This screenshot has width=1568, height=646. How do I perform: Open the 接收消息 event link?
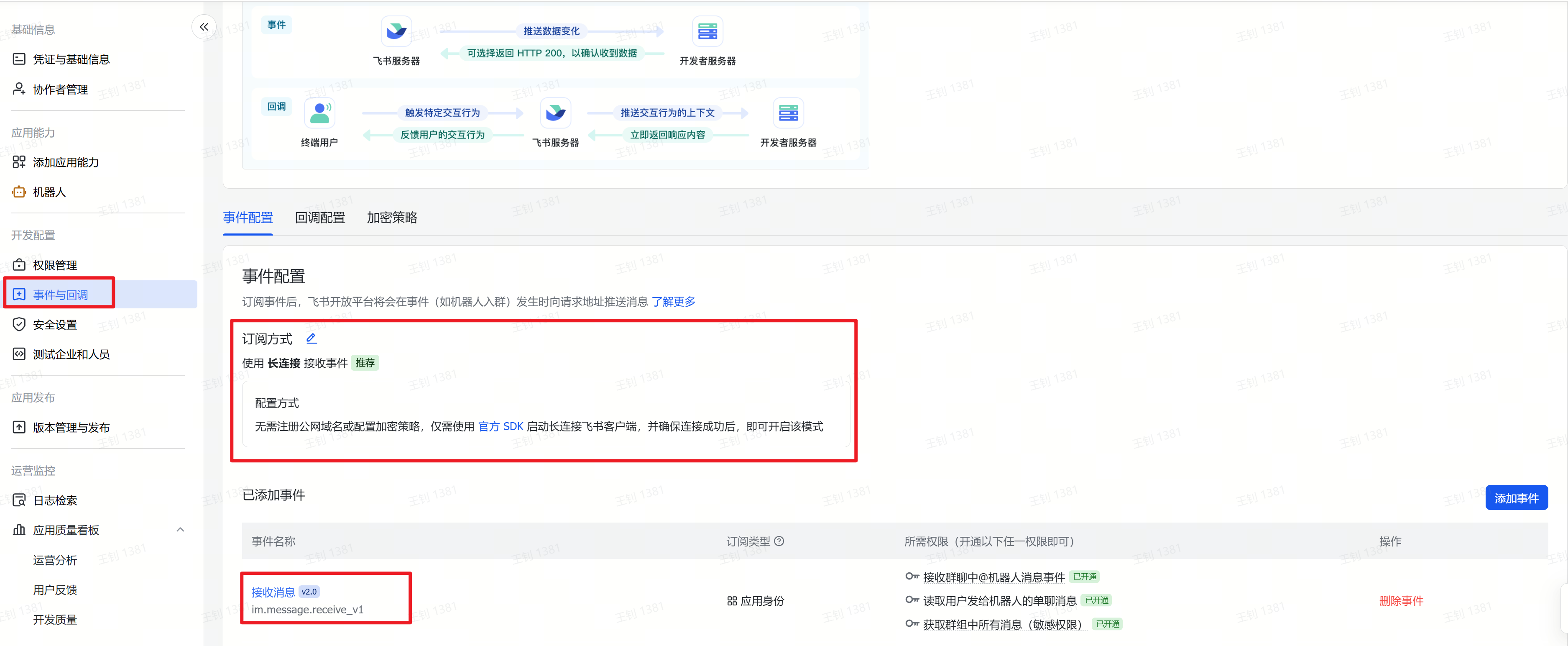(273, 592)
